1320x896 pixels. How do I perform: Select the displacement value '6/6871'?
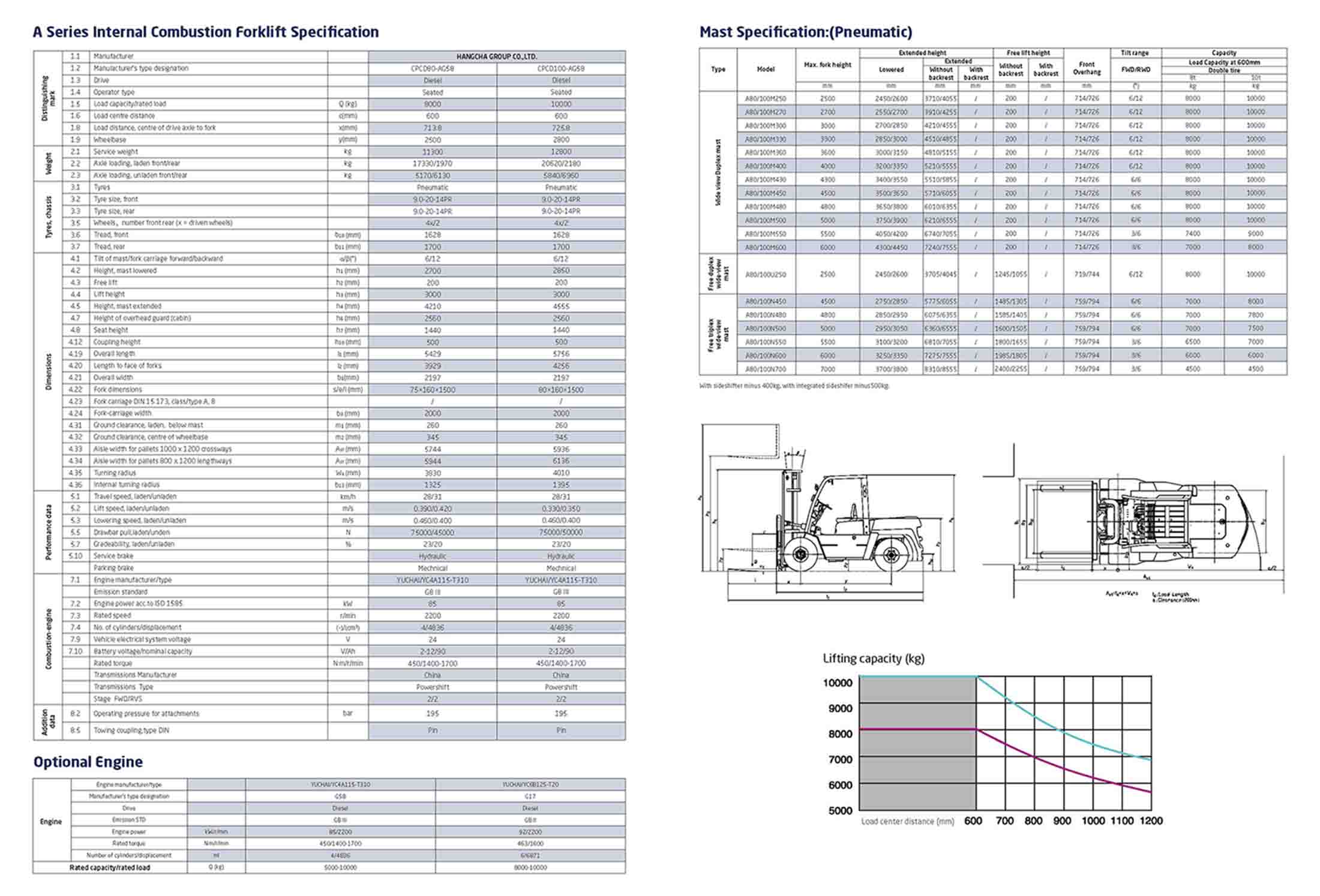pyautogui.click(x=530, y=856)
